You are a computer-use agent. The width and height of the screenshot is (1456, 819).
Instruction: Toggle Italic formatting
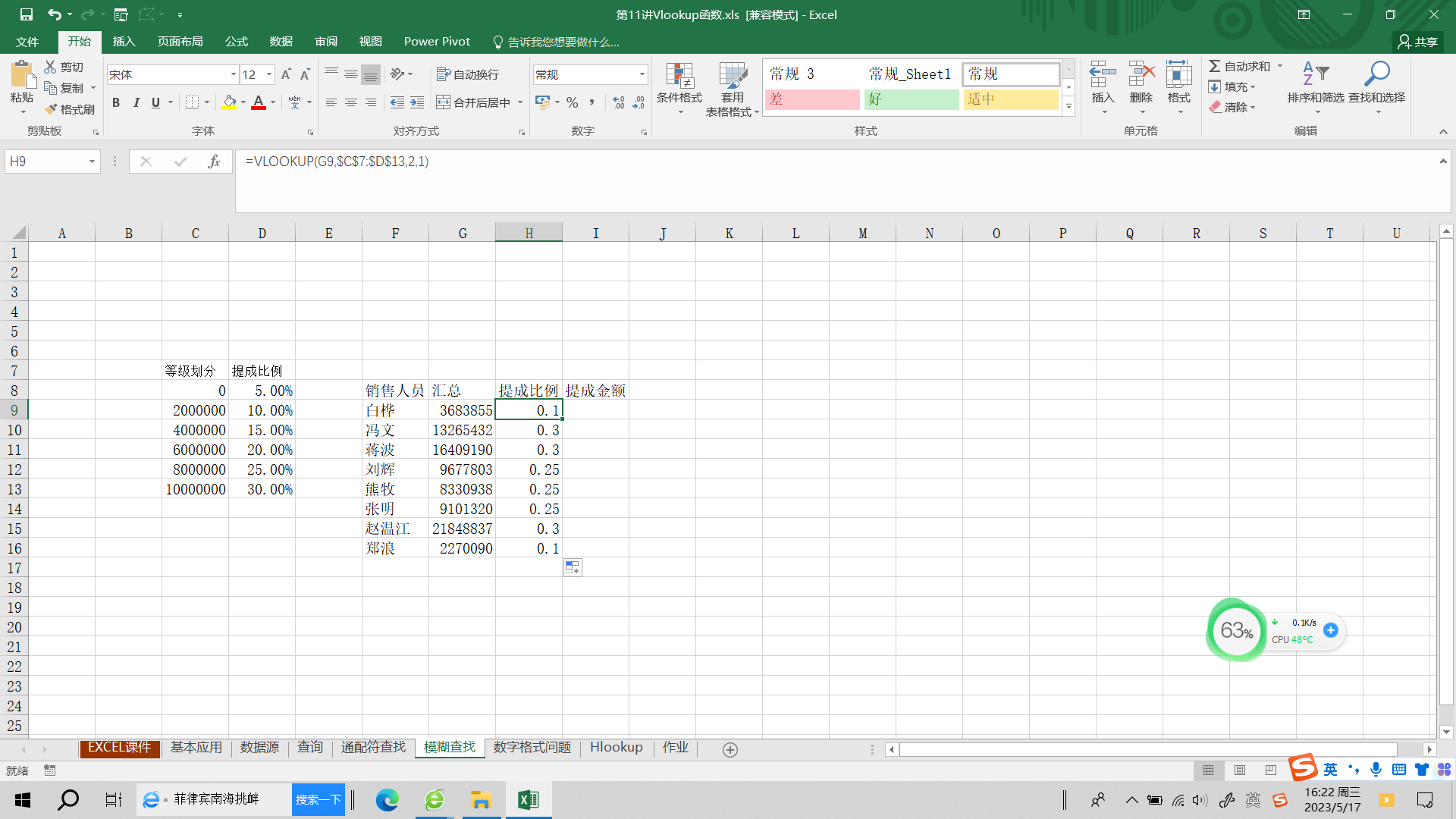[x=136, y=102]
